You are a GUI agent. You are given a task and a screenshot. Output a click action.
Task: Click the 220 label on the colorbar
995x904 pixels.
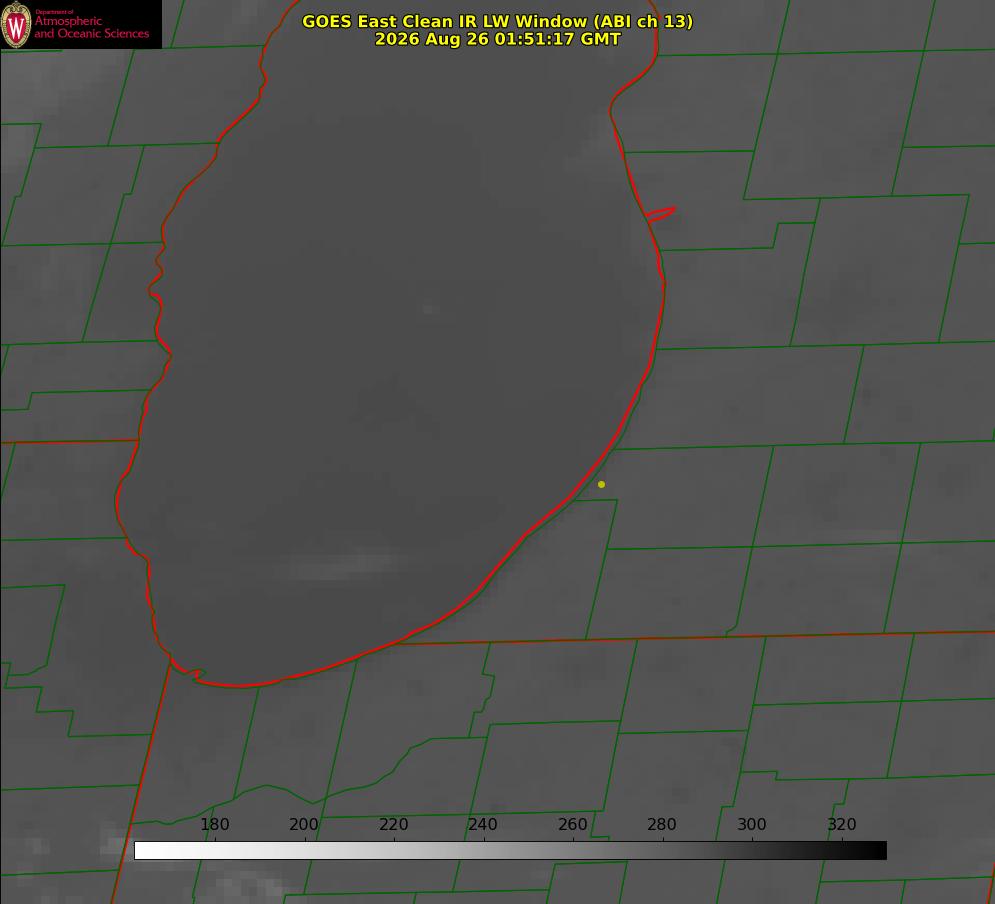click(x=393, y=824)
